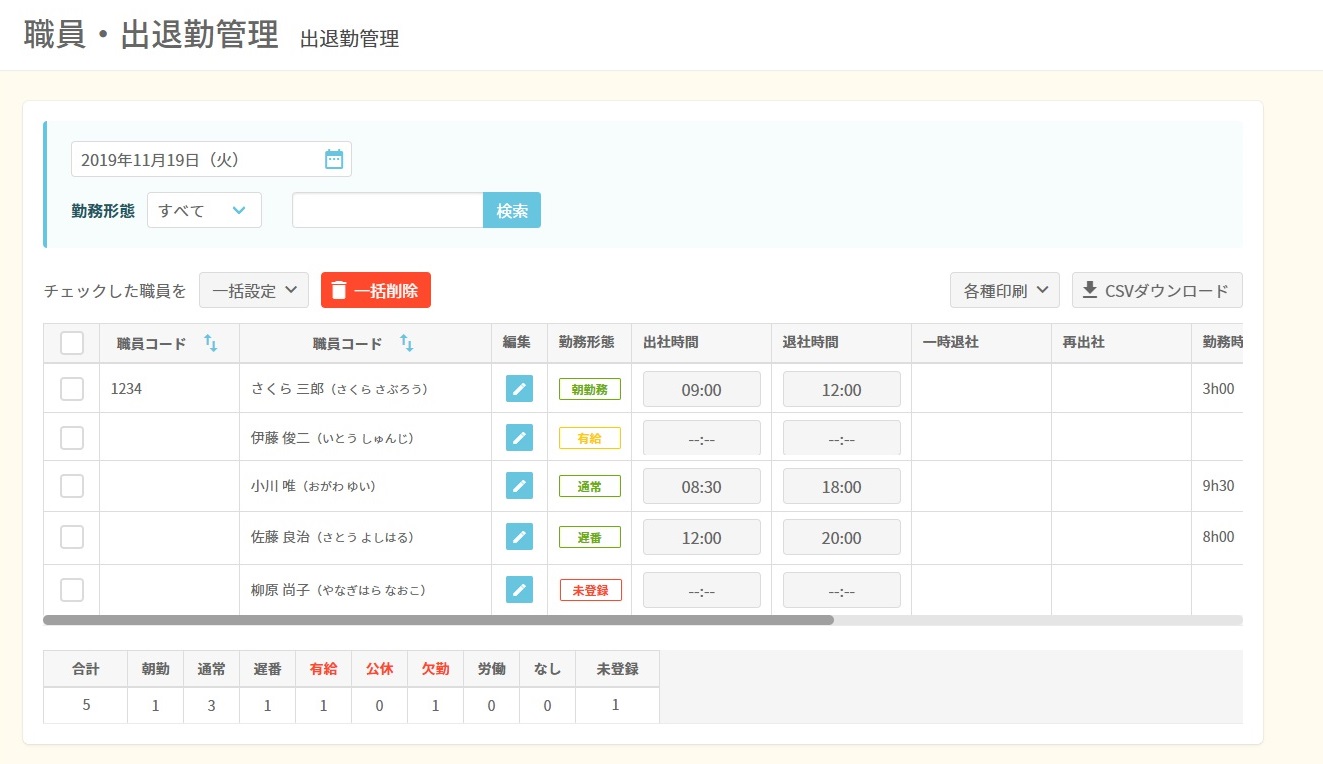Edit さくら 三郎's attendance with pencil icon
1323x764 pixels.
[x=519, y=389]
